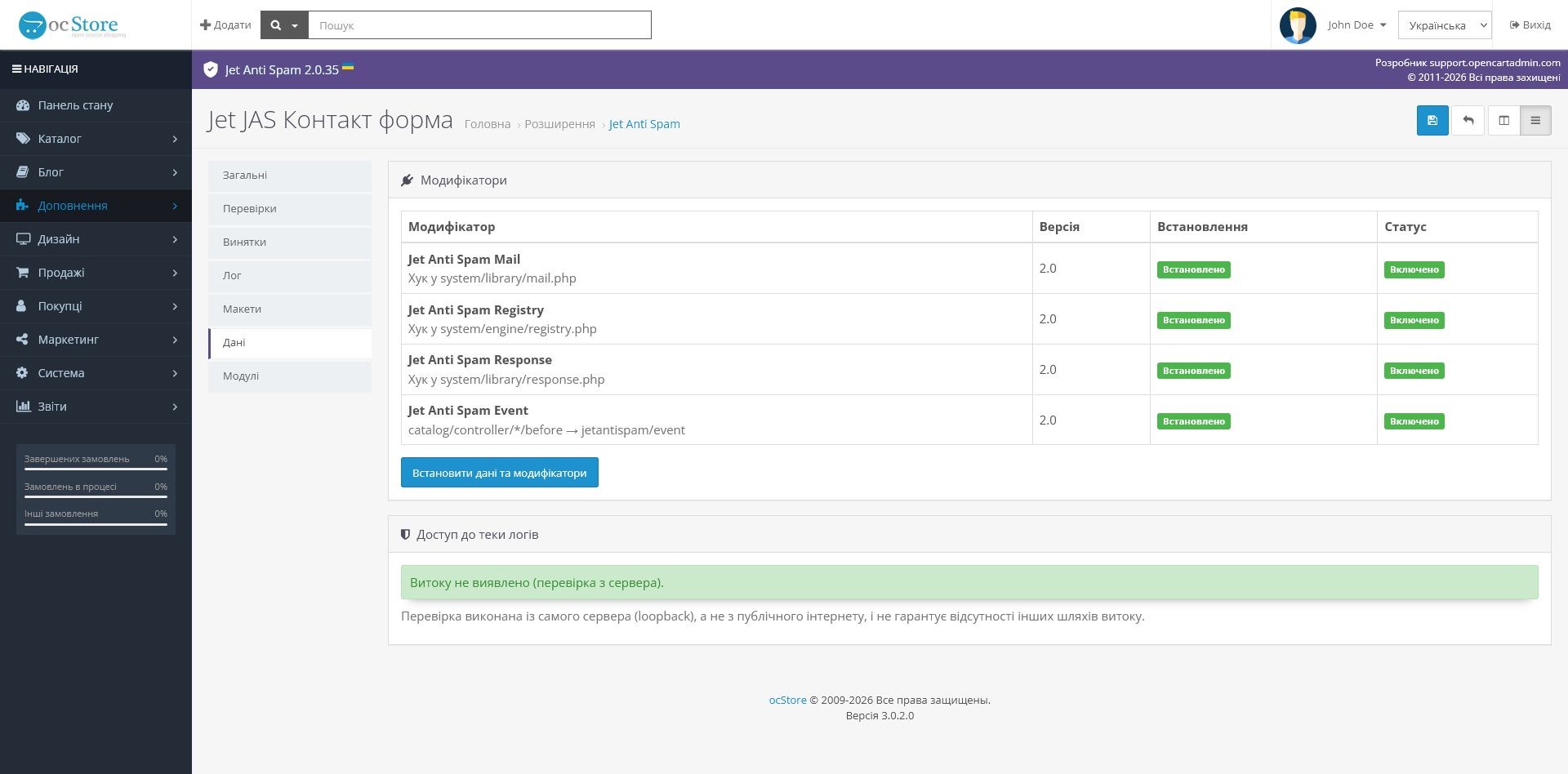This screenshot has height=774, width=1568.
Task: Click the Розширення breadcrumb link
Action: [559, 124]
